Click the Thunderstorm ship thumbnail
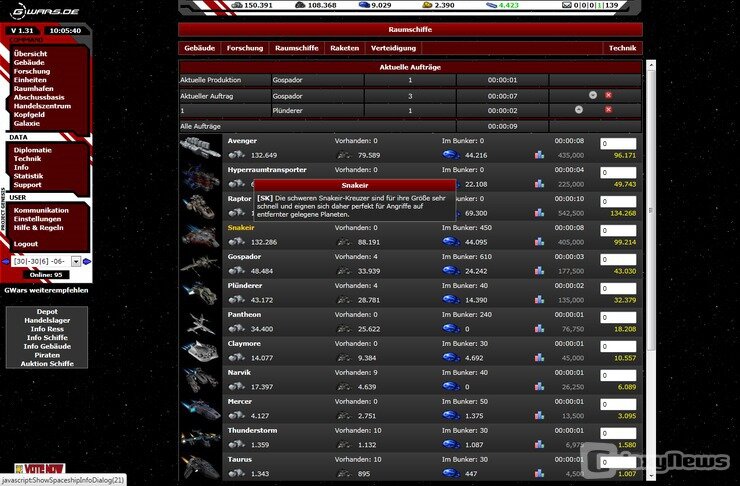Image resolution: width=740 pixels, height=486 pixels. pyautogui.click(x=200, y=438)
